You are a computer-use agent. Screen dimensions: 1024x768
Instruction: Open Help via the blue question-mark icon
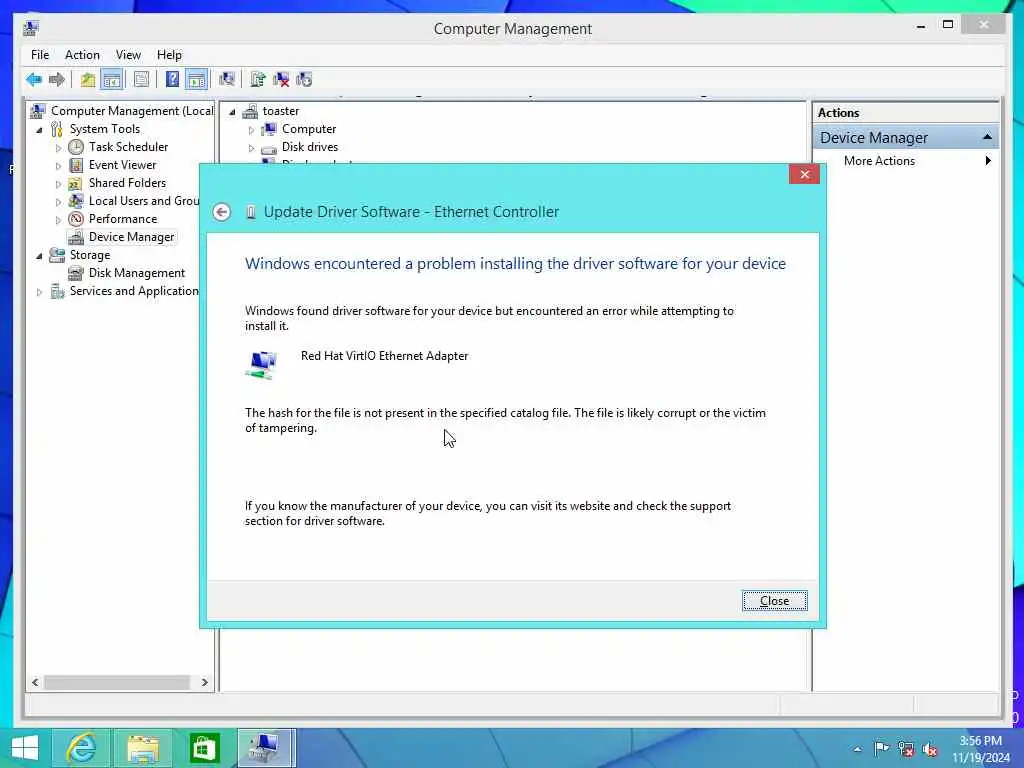tap(172, 80)
